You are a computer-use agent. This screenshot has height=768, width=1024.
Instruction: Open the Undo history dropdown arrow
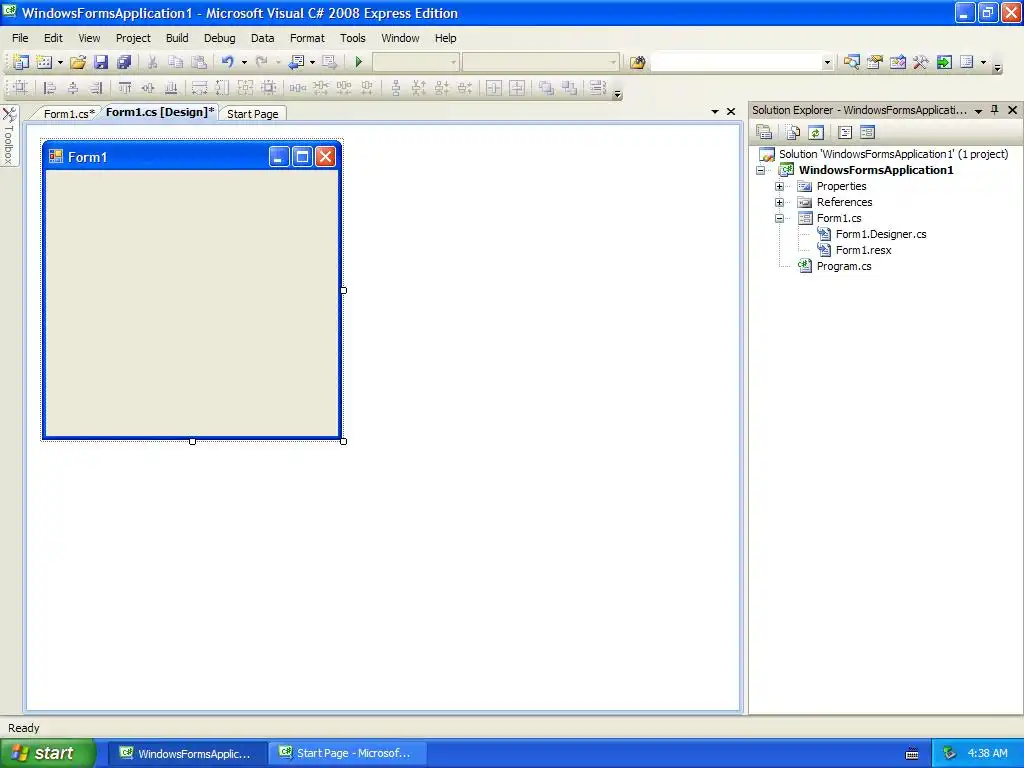244,62
